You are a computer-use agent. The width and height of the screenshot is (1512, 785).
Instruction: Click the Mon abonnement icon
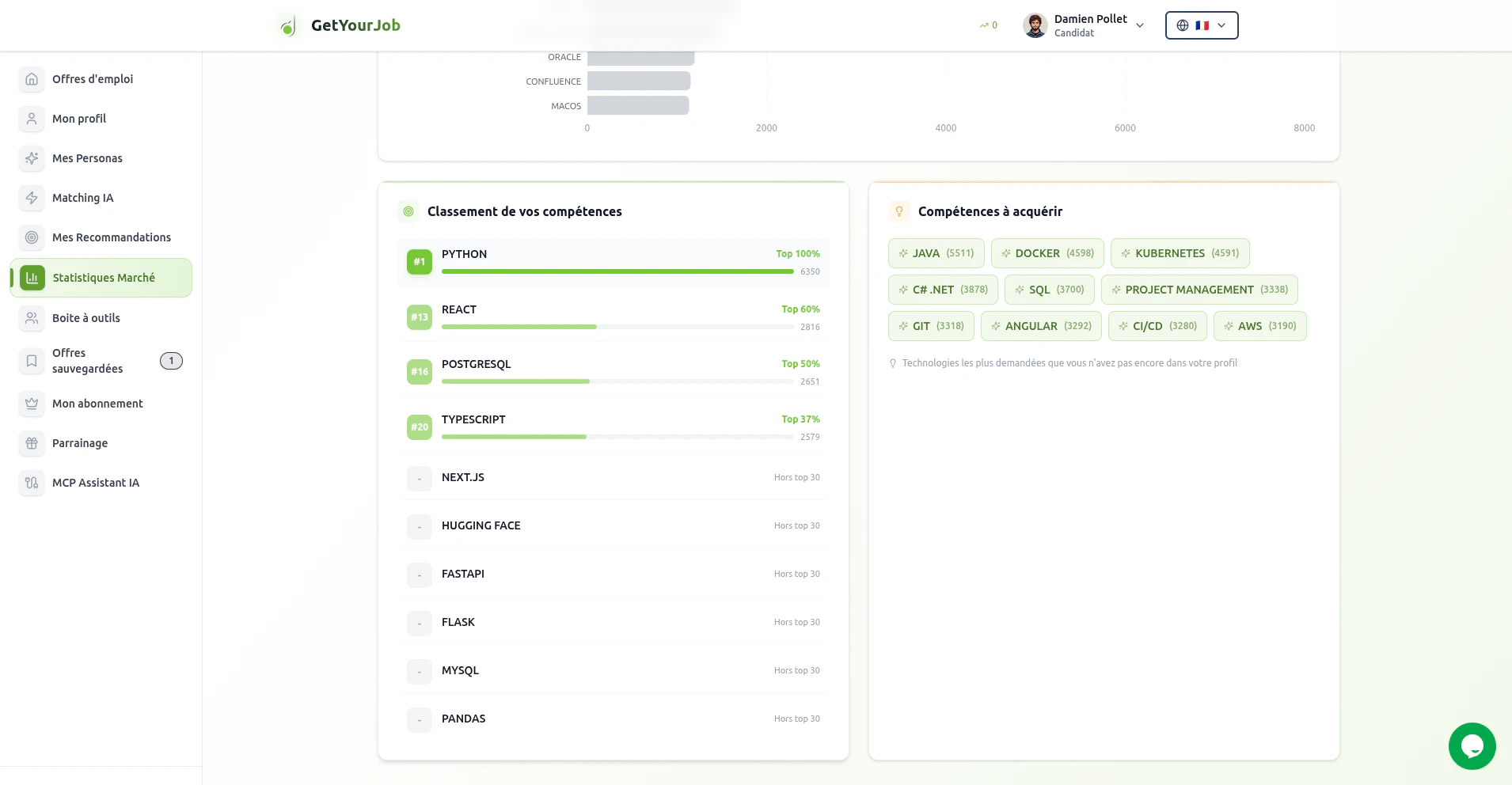(x=32, y=404)
